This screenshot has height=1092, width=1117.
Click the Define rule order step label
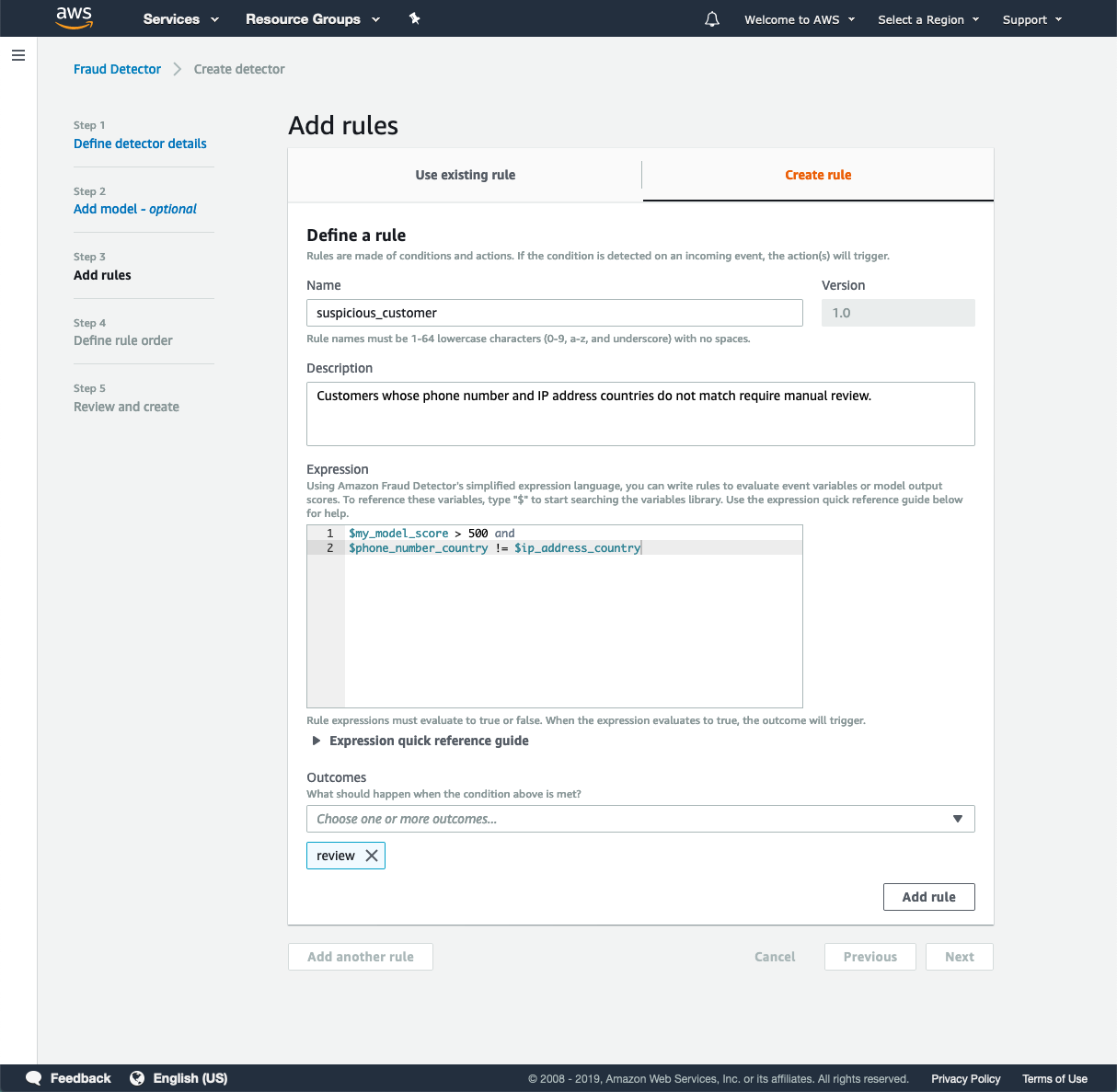point(123,340)
